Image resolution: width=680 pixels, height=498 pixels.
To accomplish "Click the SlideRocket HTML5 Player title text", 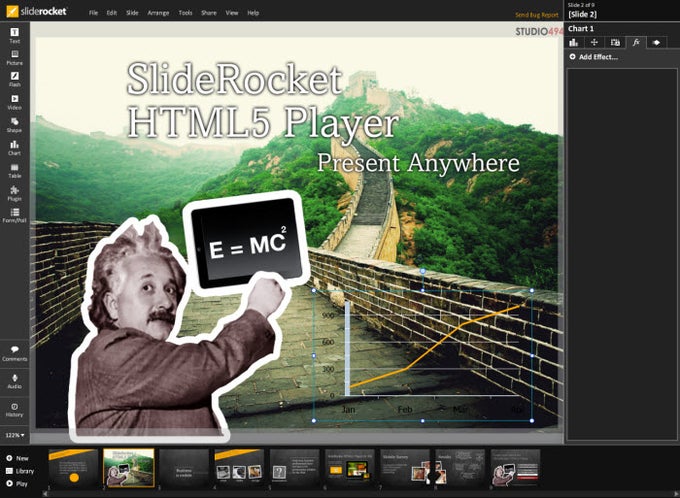I will point(262,100).
